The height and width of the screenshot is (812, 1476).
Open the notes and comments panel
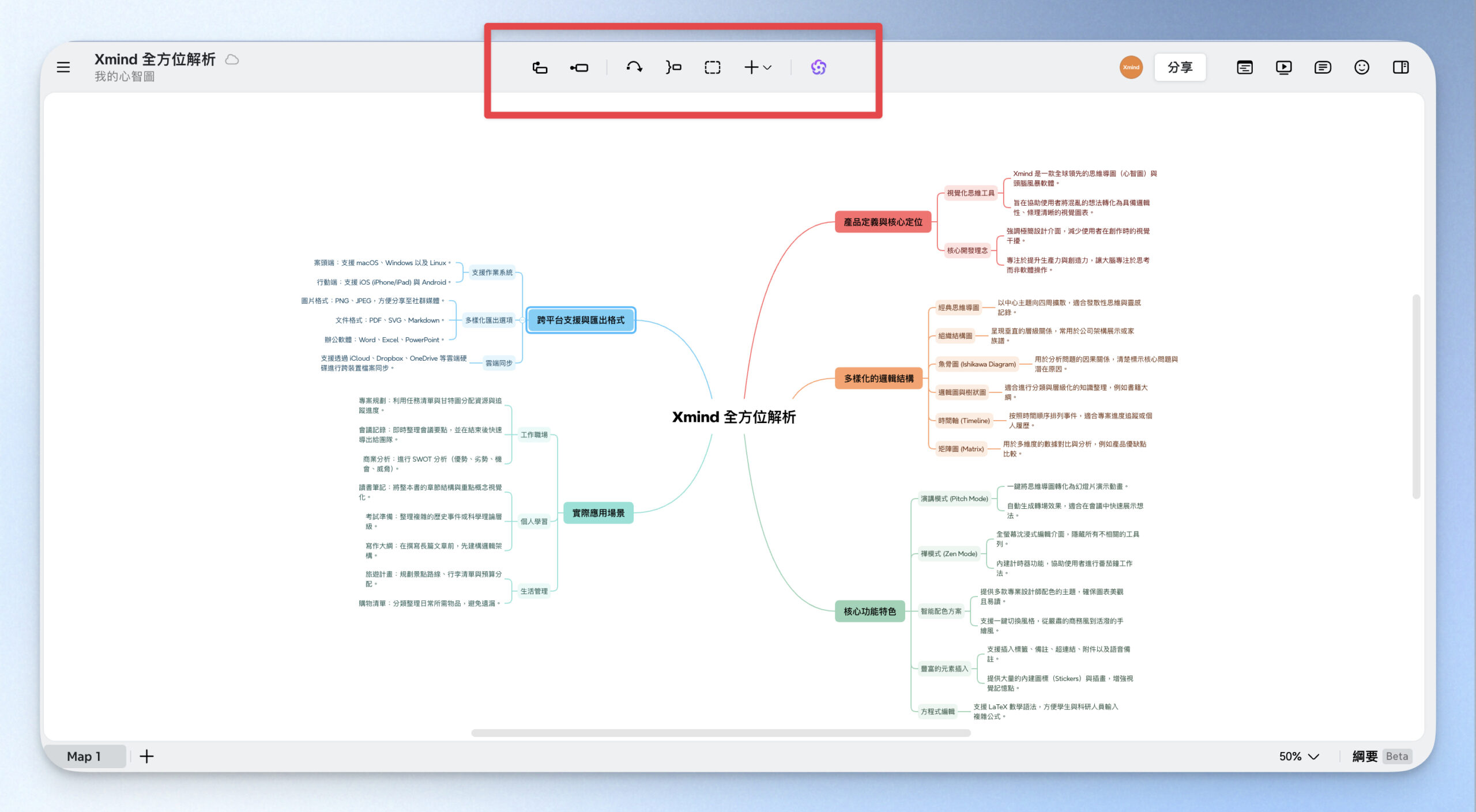click(x=1323, y=67)
